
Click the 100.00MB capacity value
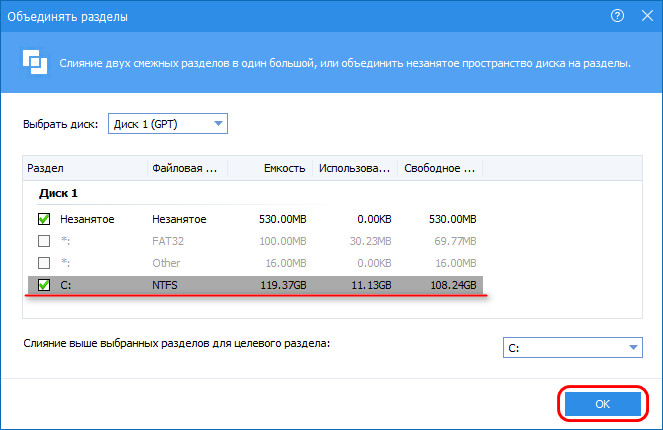[x=282, y=241]
